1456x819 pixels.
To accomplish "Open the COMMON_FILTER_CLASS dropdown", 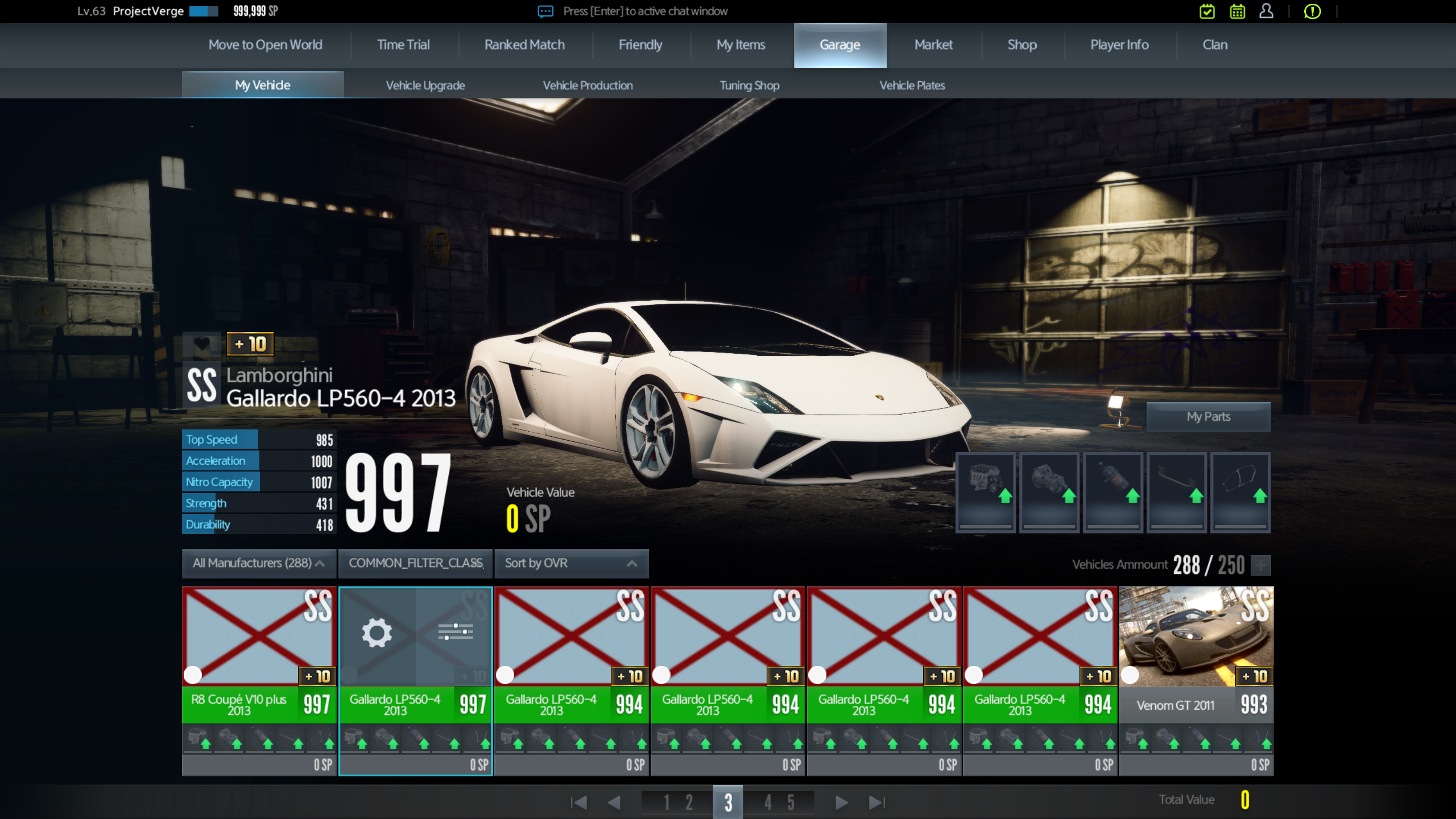I will tap(416, 563).
